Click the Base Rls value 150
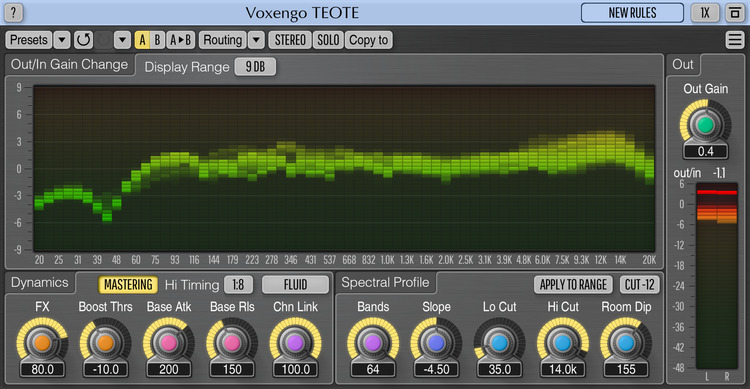The height and width of the screenshot is (389, 750). point(232,369)
